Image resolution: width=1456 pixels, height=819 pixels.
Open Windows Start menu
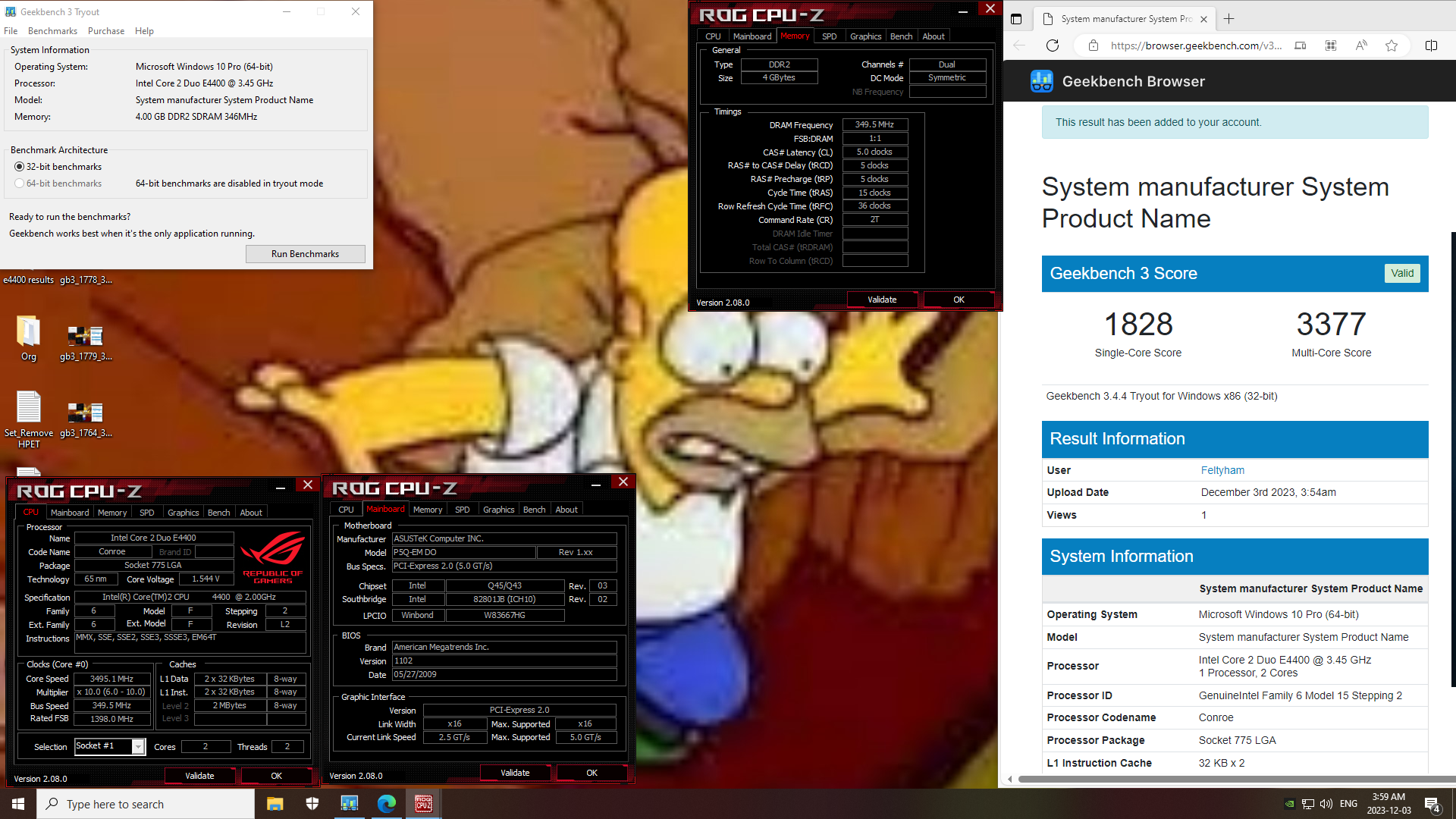click(x=18, y=804)
